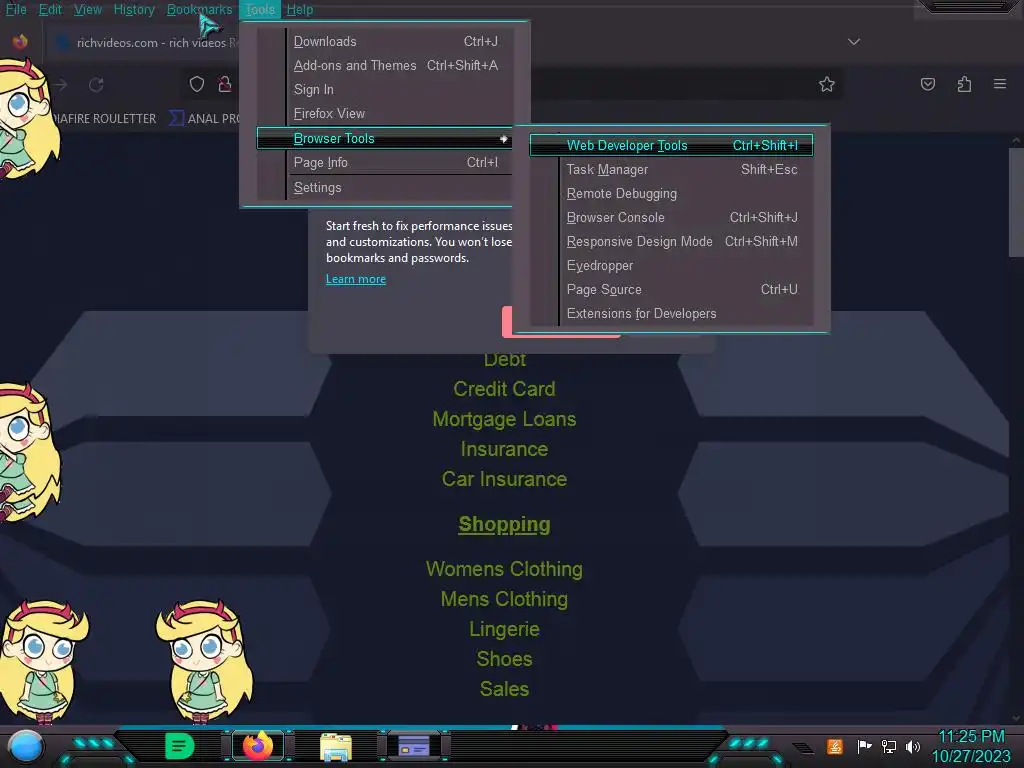The image size is (1024, 768).
Task: Click the insecure connection lock icon
Action: 225,84
